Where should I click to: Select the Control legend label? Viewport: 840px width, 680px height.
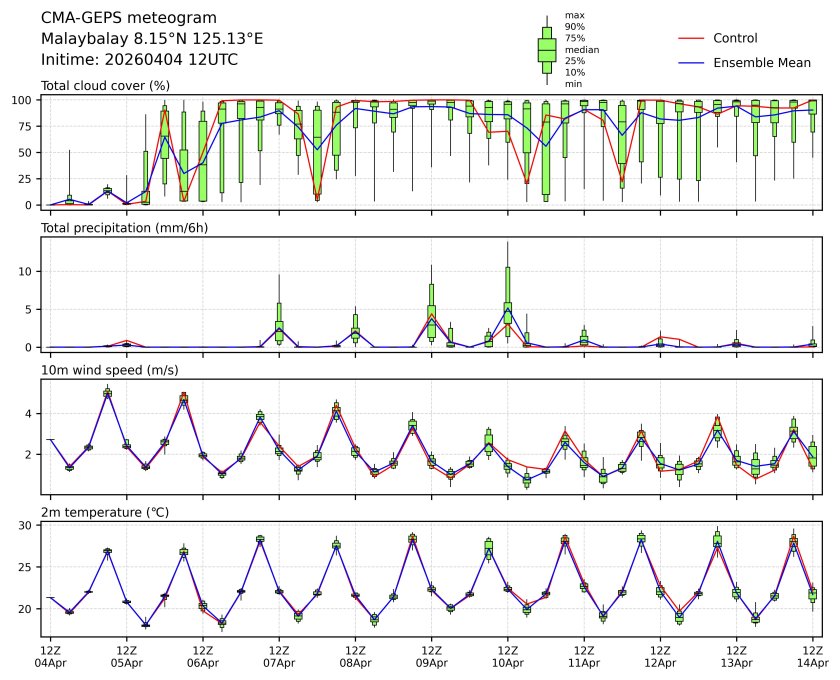pos(735,38)
